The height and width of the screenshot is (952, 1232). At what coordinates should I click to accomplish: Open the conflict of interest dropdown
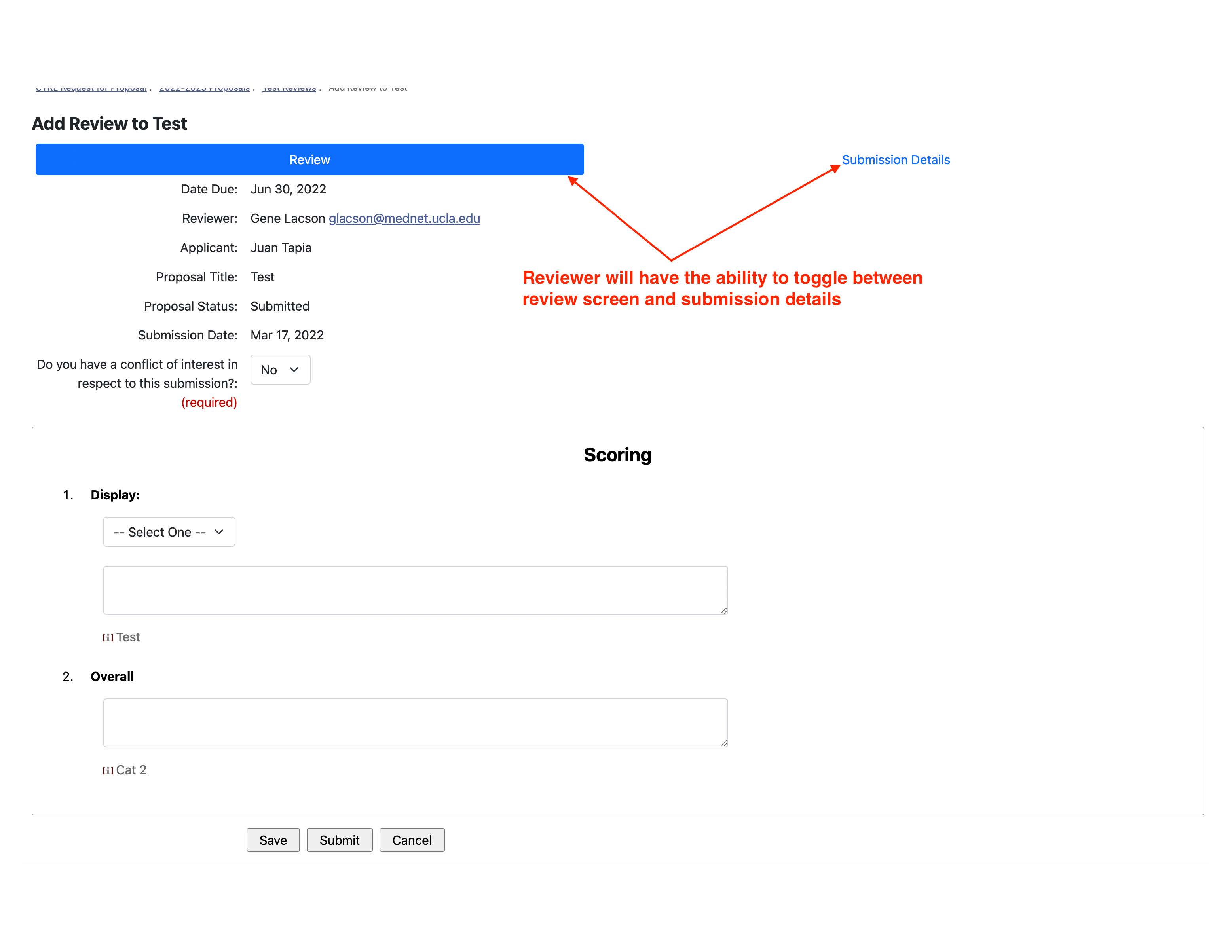click(280, 370)
